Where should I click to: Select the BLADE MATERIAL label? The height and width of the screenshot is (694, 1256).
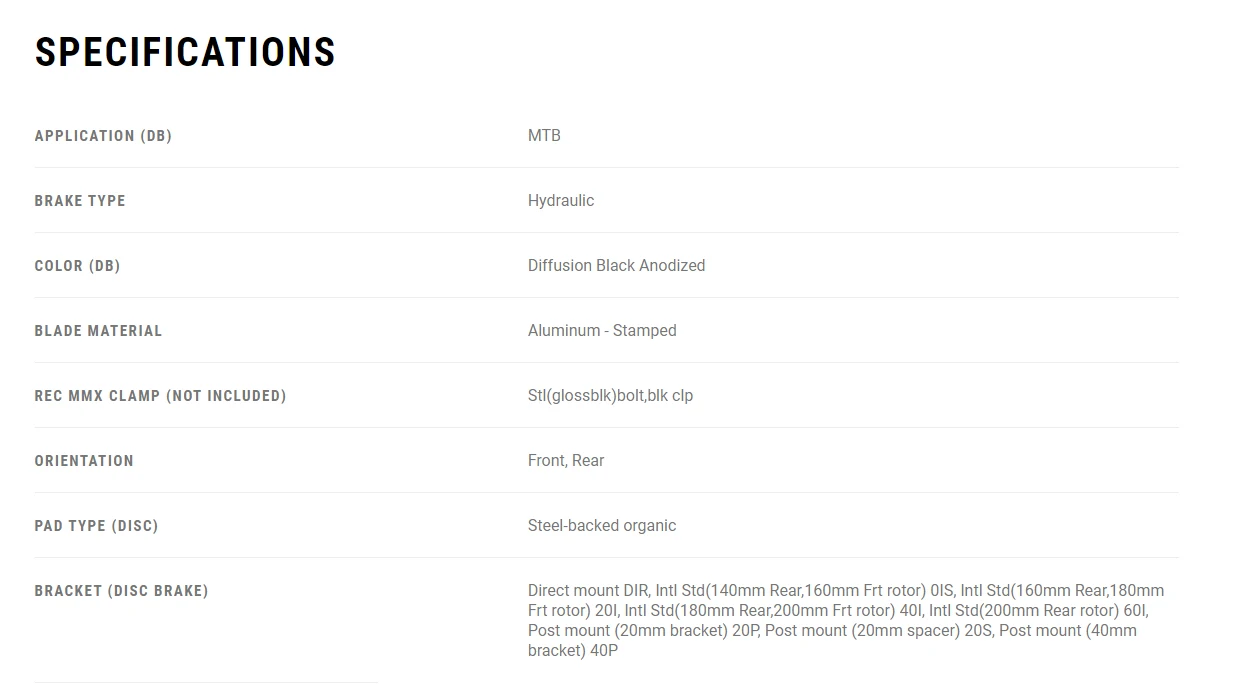[98, 331]
